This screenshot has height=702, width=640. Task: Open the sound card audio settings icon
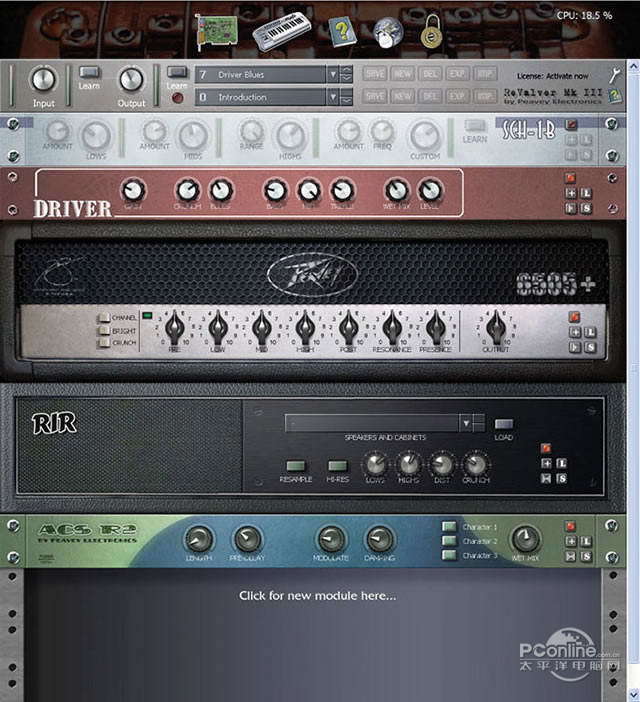(x=217, y=30)
